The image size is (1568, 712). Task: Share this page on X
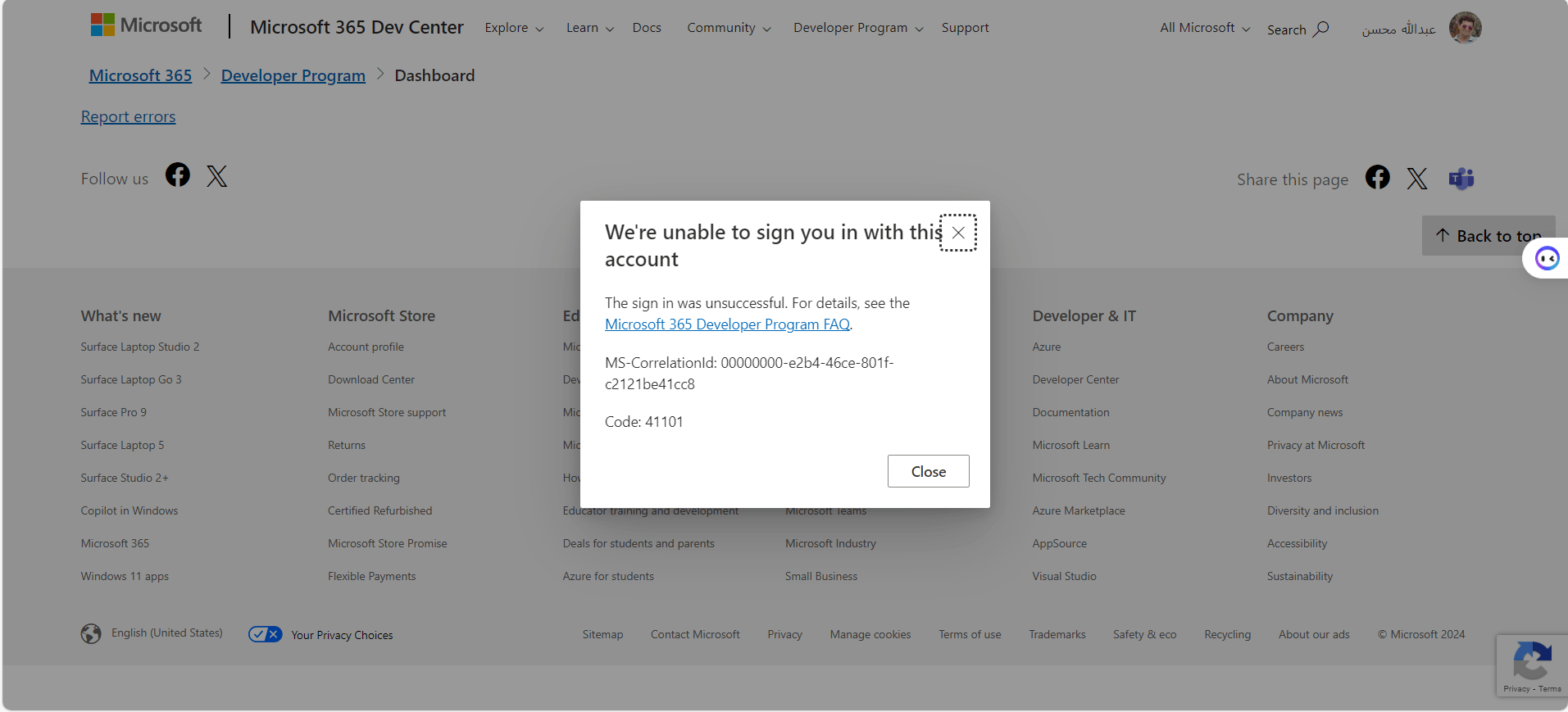[1417, 179]
